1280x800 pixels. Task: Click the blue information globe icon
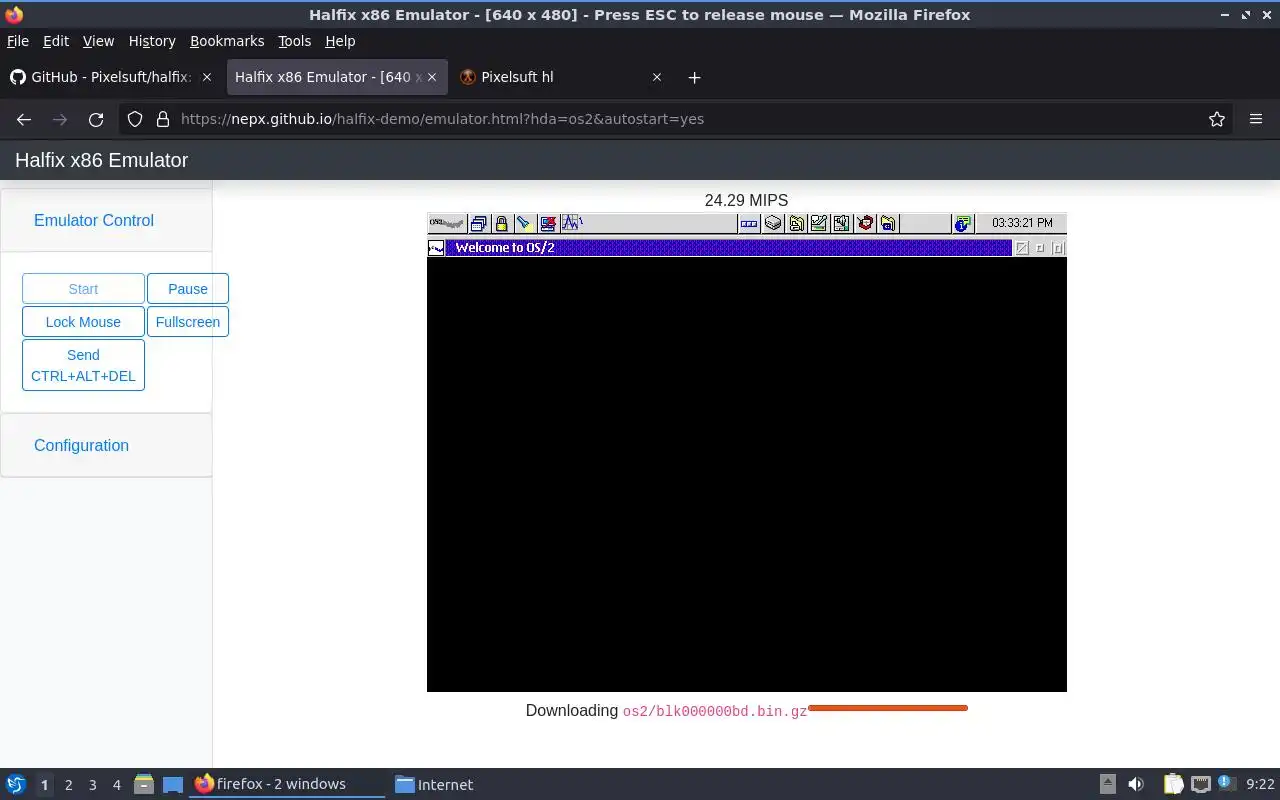pos(963,224)
